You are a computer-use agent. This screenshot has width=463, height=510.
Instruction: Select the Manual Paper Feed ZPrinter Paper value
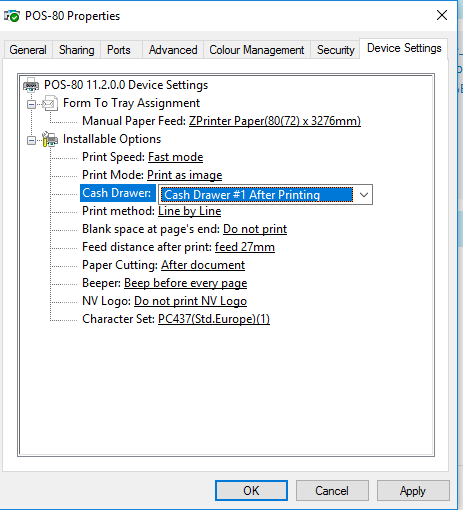pyautogui.click(x=275, y=121)
